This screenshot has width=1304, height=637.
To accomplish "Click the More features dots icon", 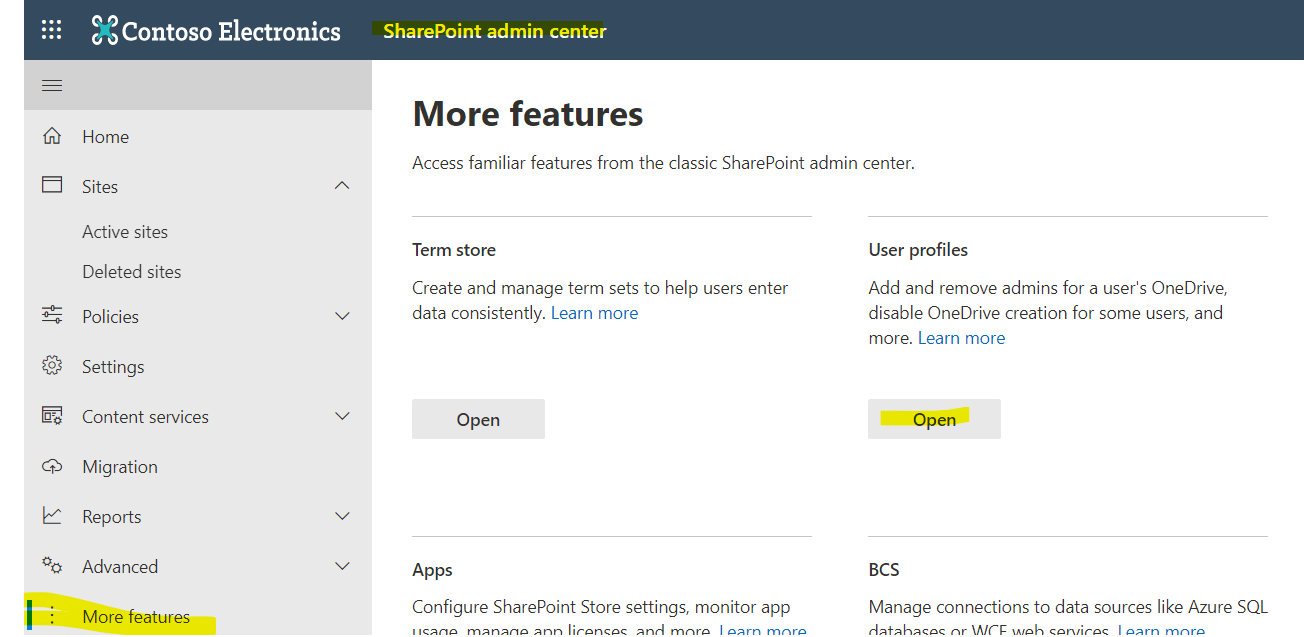I will click(52, 616).
